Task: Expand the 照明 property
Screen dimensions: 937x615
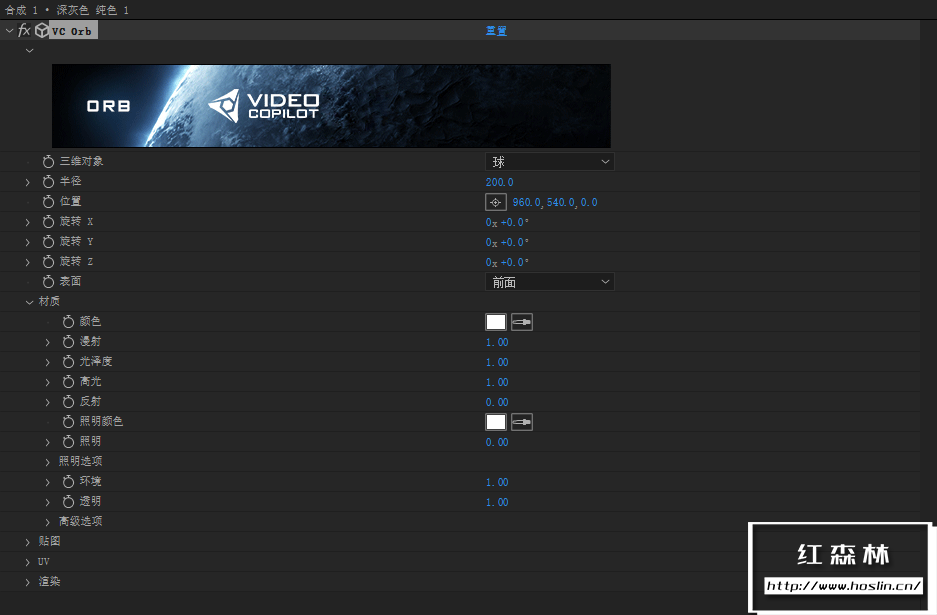Action: [47, 442]
